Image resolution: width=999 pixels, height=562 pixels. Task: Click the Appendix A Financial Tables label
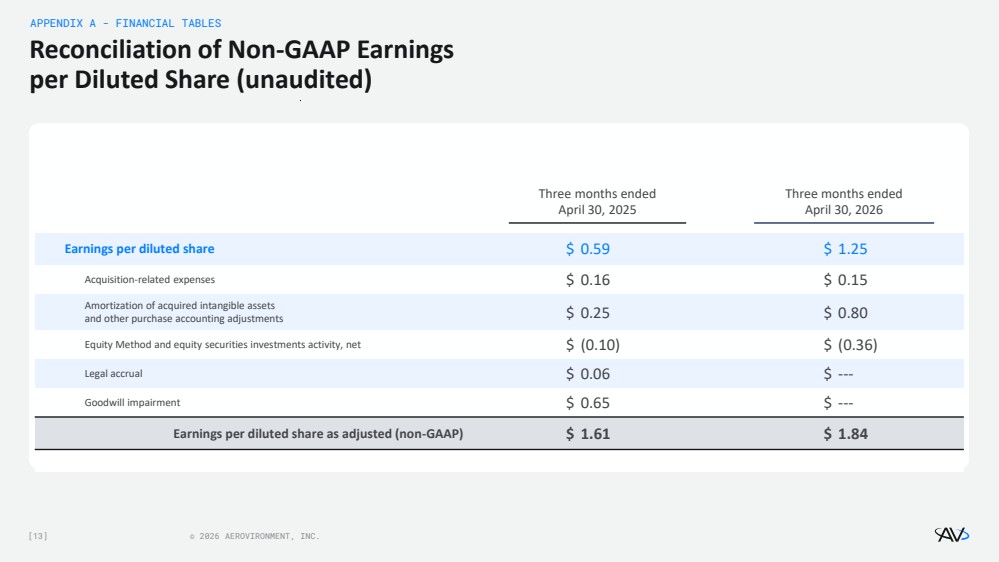[x=126, y=23]
